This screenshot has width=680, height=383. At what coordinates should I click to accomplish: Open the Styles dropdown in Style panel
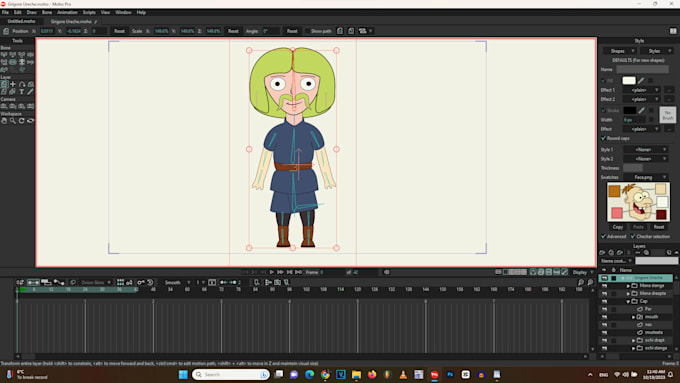click(x=657, y=51)
